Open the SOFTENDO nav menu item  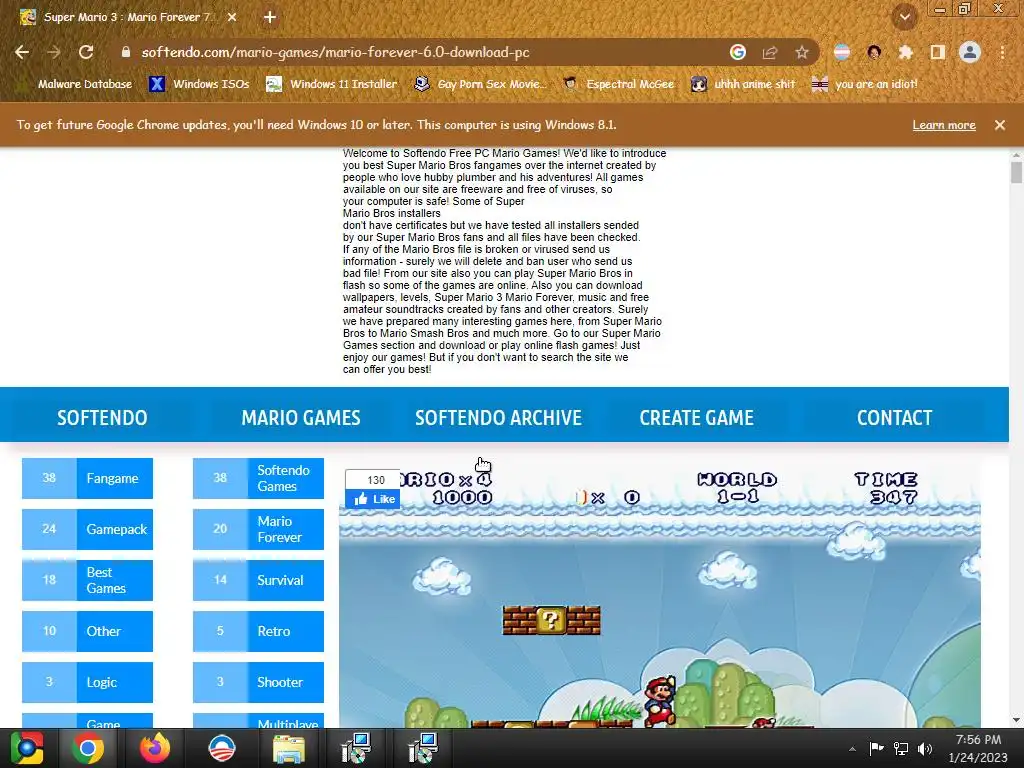[102, 418]
